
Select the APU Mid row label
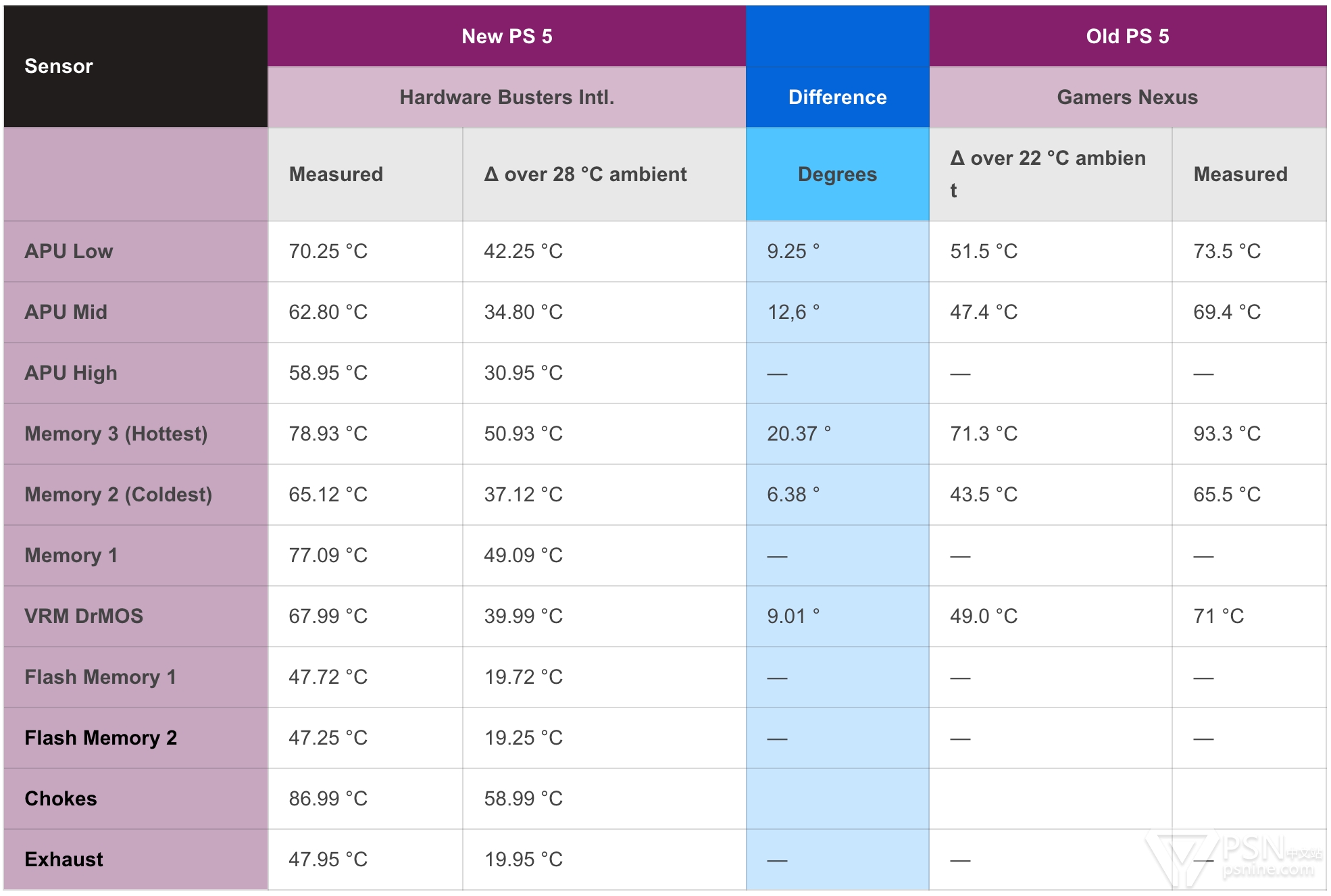coord(136,312)
